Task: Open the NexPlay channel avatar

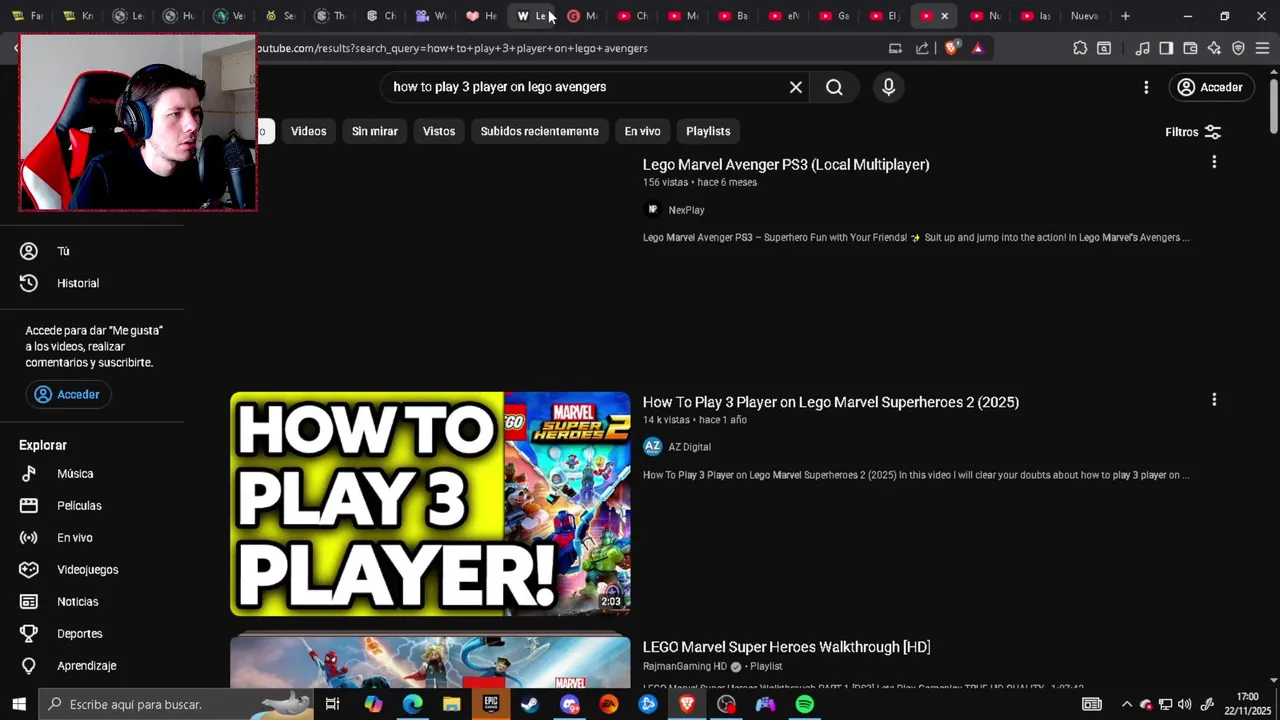Action: click(x=653, y=209)
